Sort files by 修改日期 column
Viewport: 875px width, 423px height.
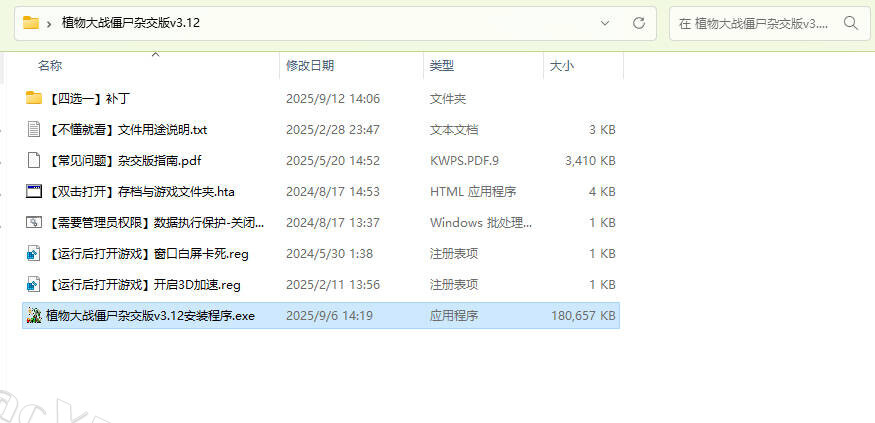310,66
